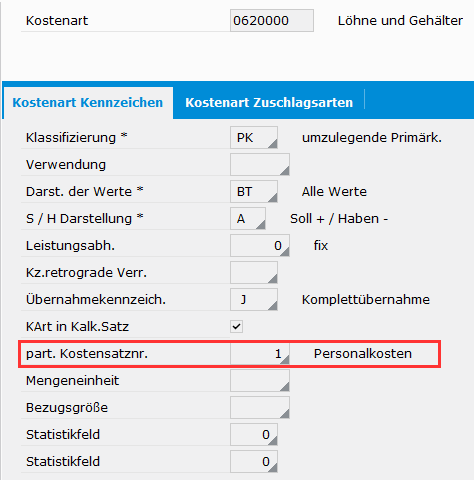Open S / H Darstellung dropdown with A
Screen dimensions: 474x480
pos(248,218)
